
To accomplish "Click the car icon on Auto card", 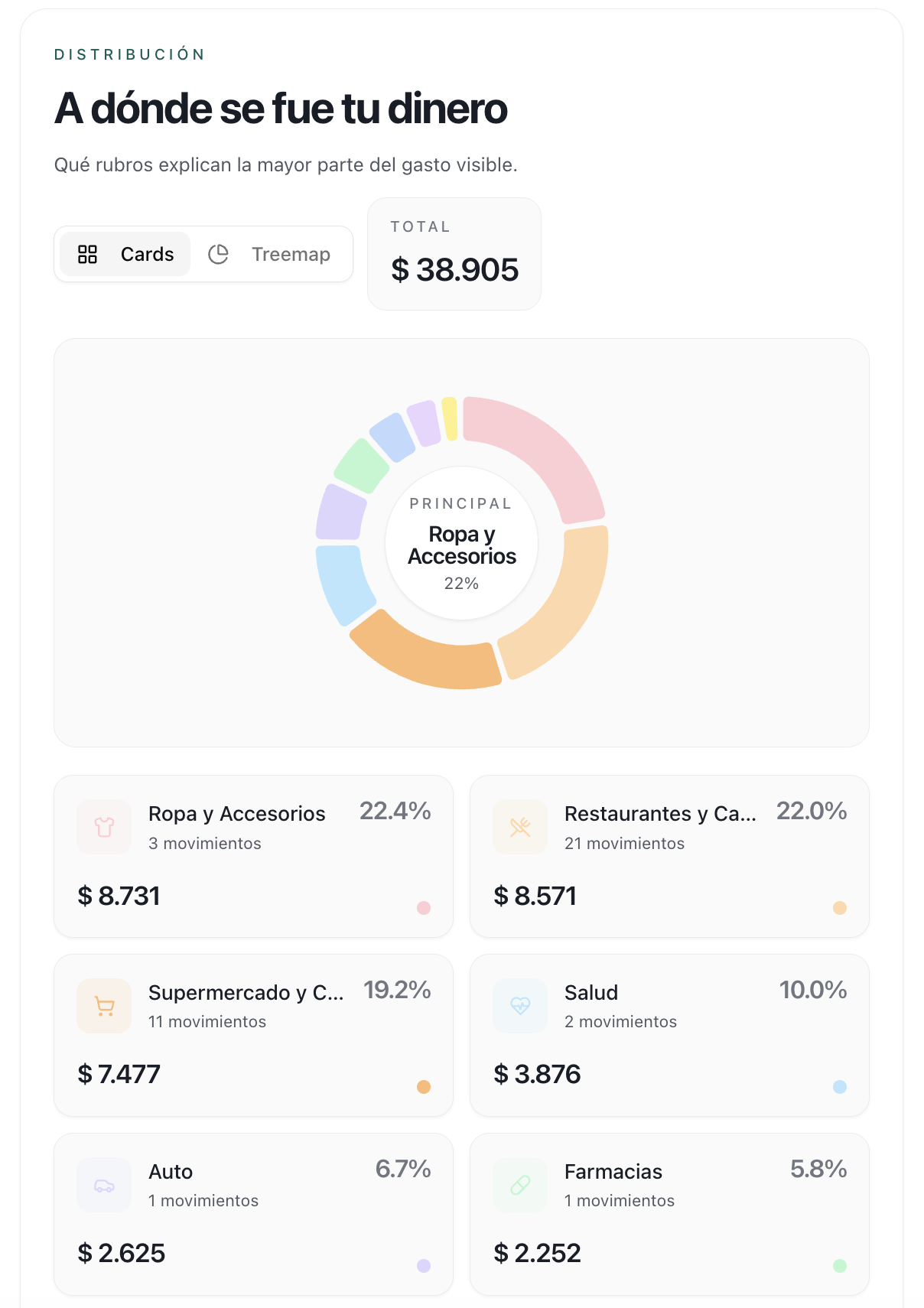I will click(104, 1185).
